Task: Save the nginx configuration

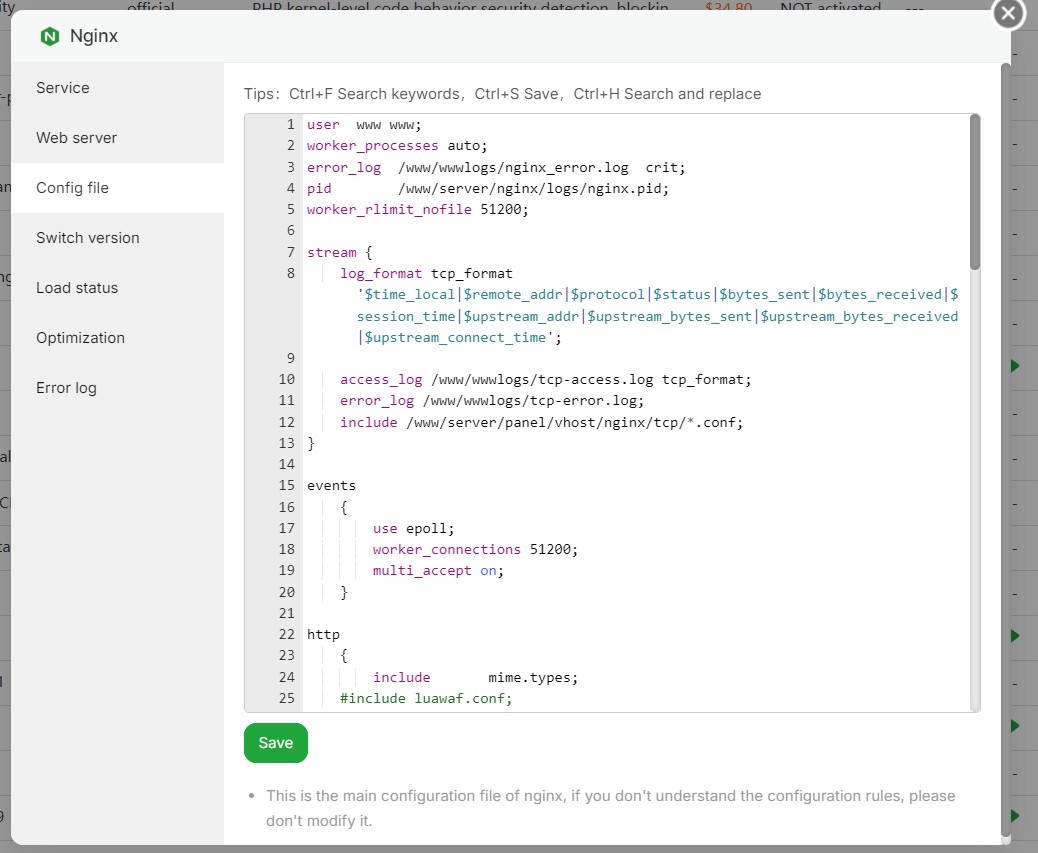Action: point(275,742)
